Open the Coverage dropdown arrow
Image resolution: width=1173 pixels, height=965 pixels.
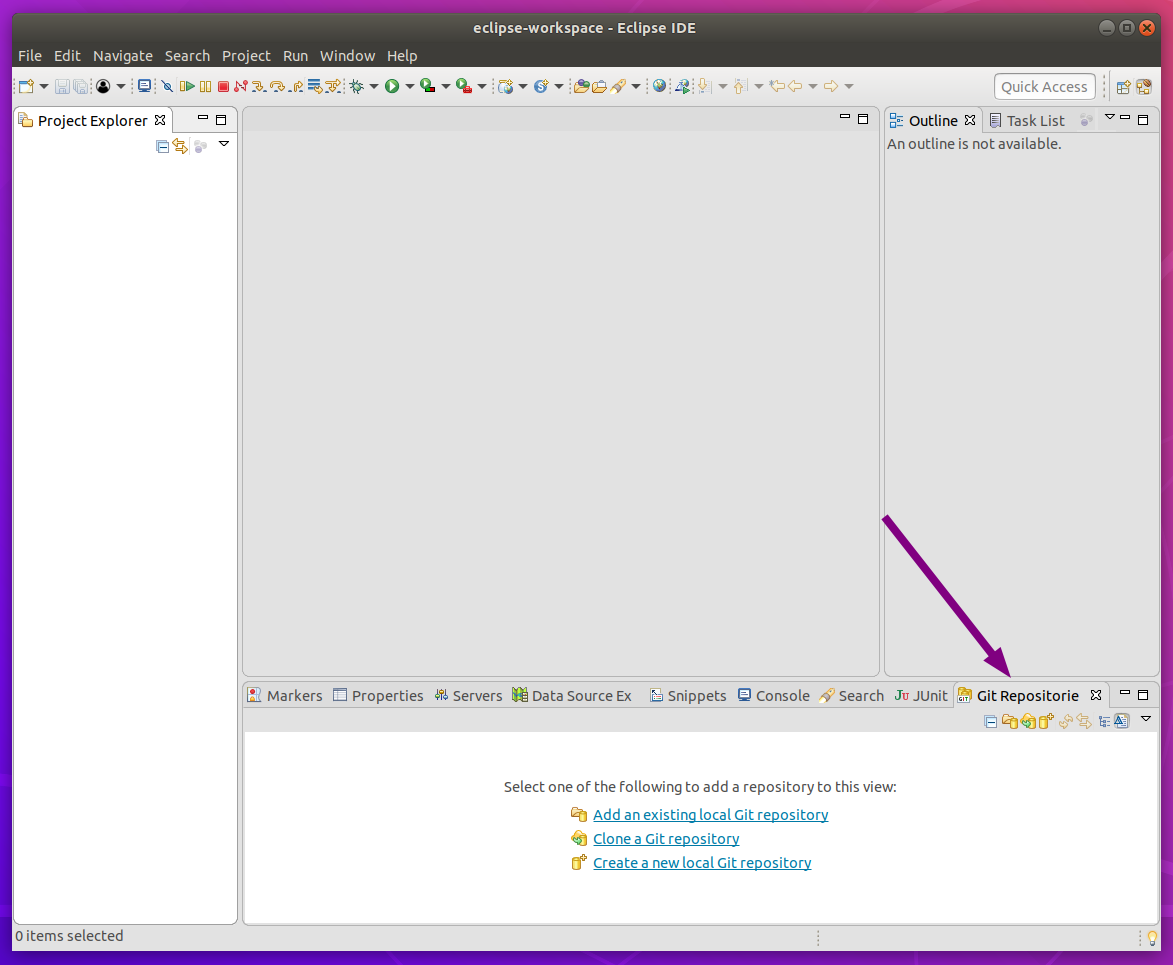(445, 86)
